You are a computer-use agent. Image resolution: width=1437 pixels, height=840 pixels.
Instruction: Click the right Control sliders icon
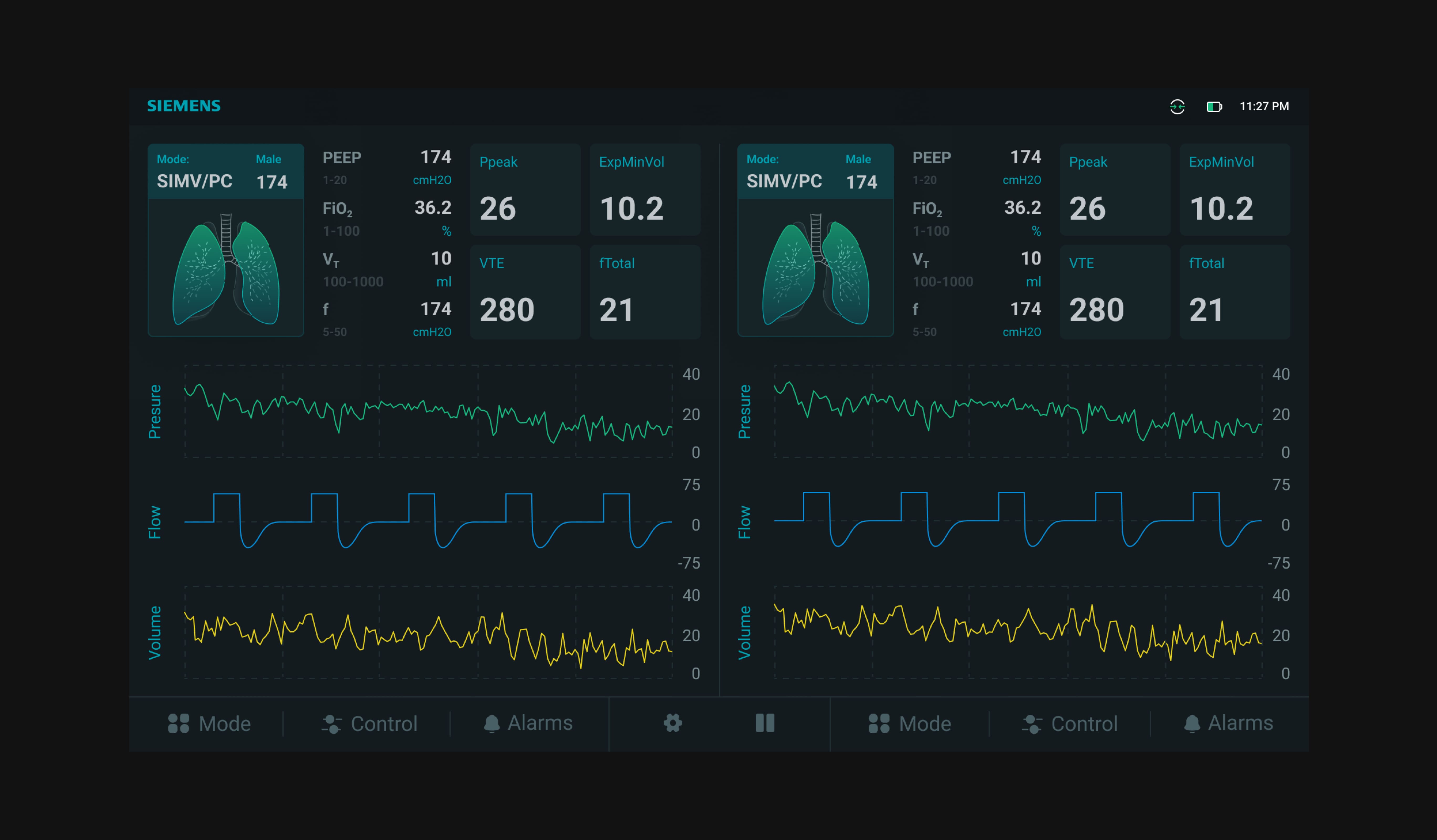(x=1032, y=724)
